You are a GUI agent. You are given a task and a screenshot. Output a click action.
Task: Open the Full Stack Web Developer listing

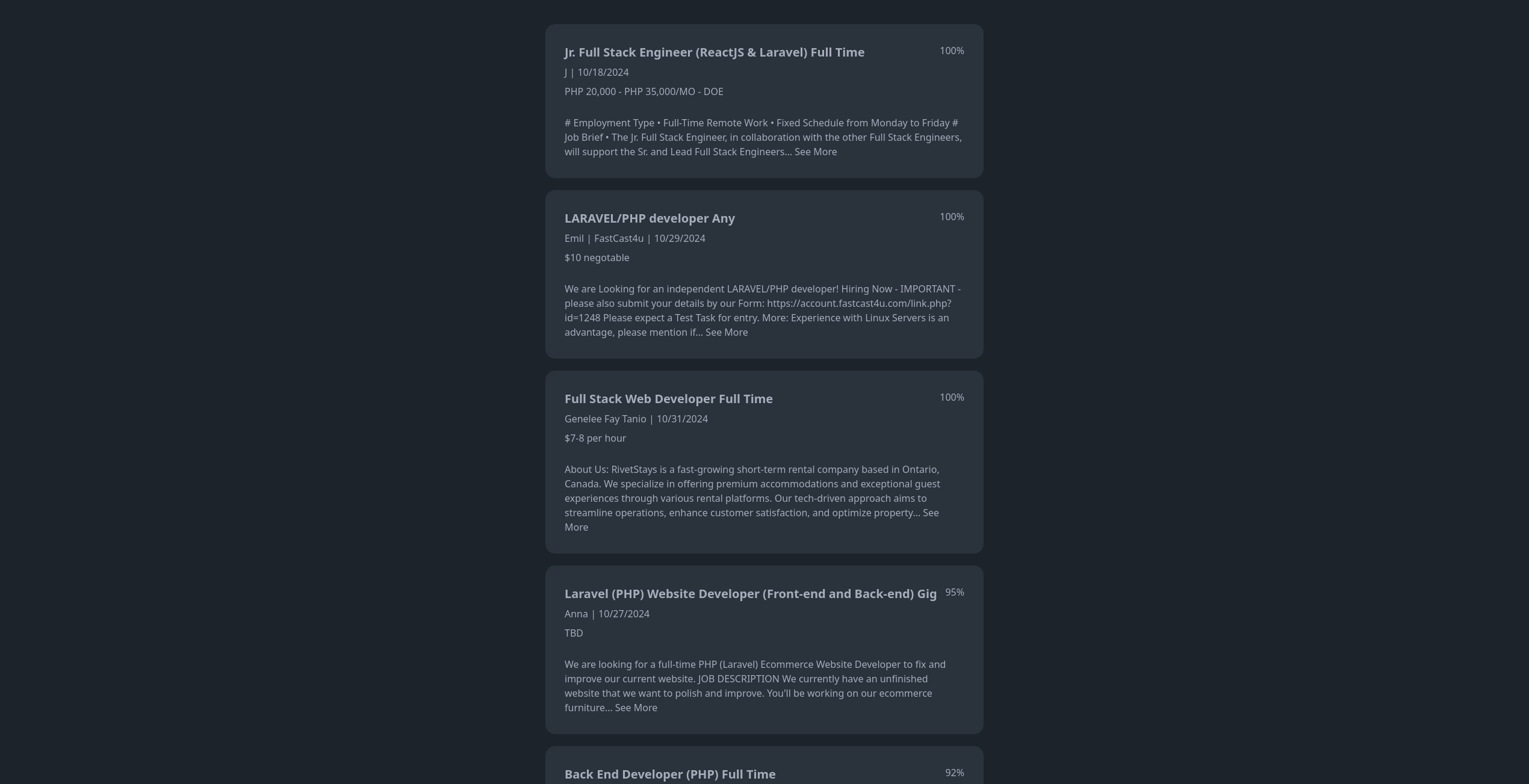tap(668, 399)
